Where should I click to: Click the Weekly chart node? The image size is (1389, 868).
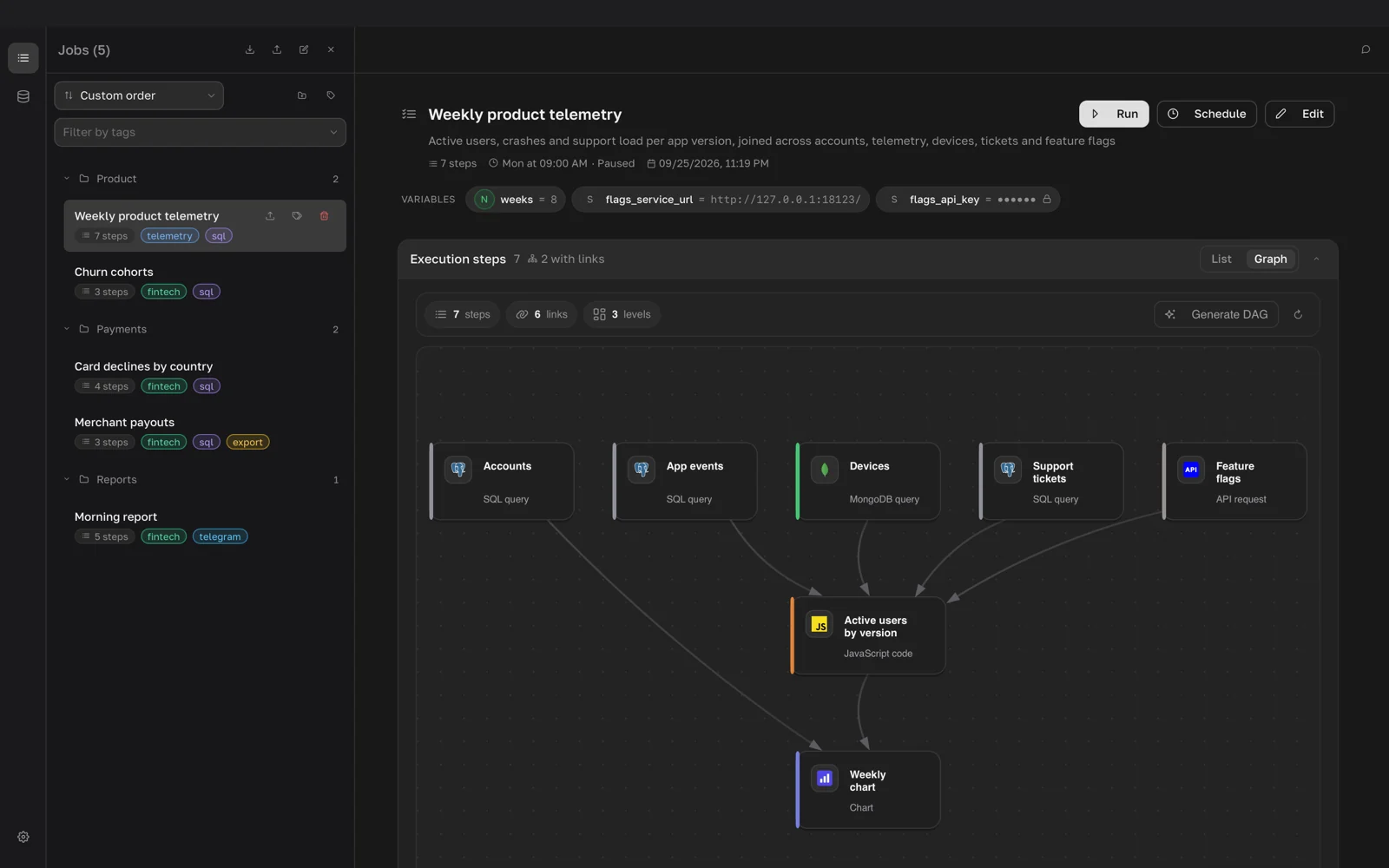(x=868, y=790)
